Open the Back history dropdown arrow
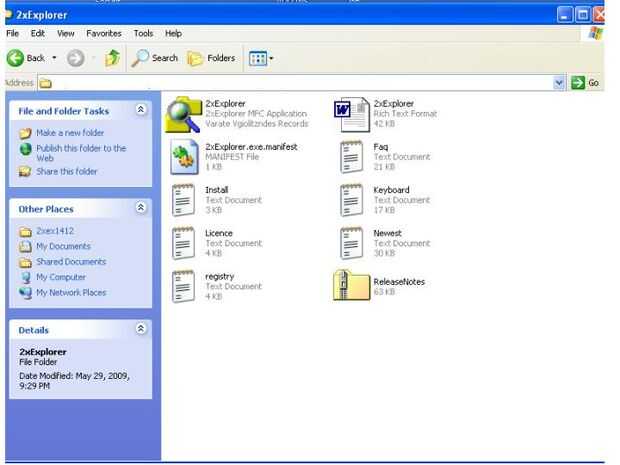The width and height of the screenshot is (620, 465). 54,58
